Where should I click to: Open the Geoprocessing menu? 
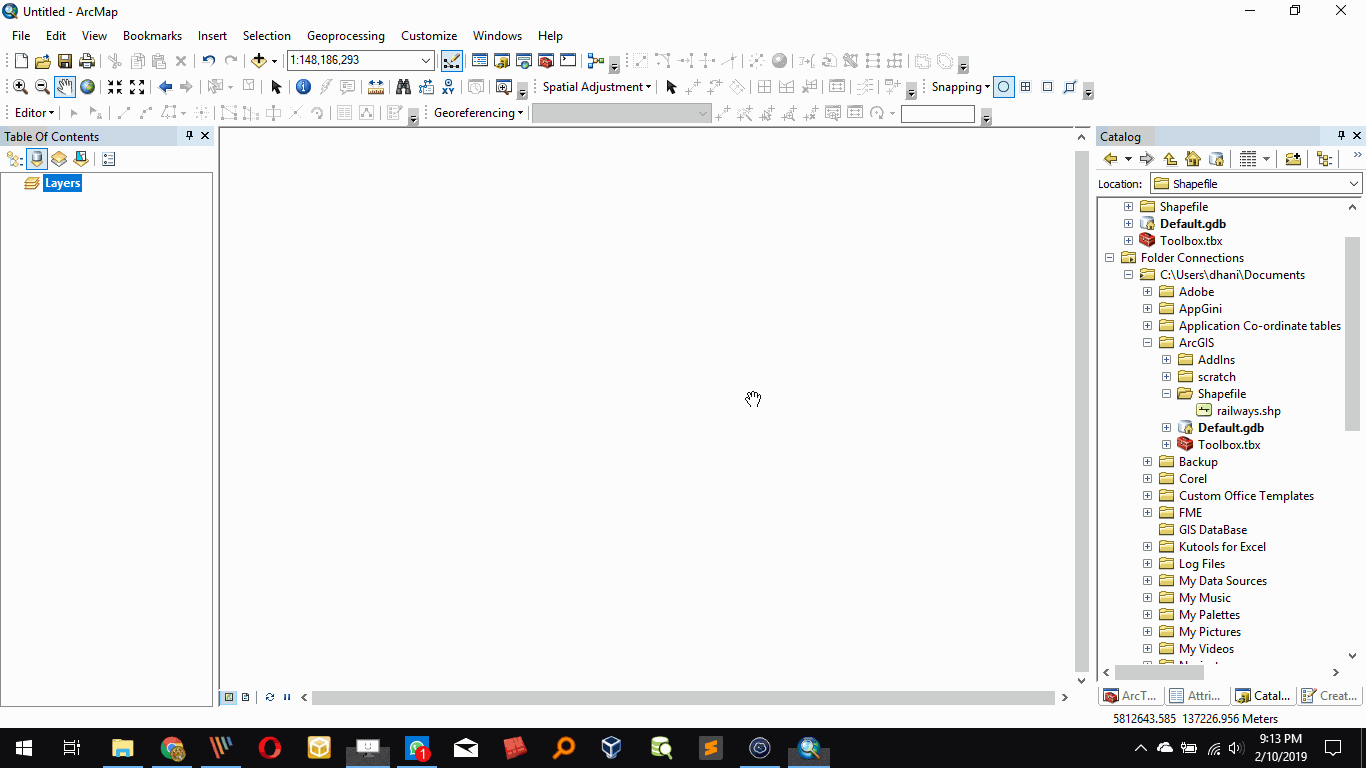click(346, 35)
